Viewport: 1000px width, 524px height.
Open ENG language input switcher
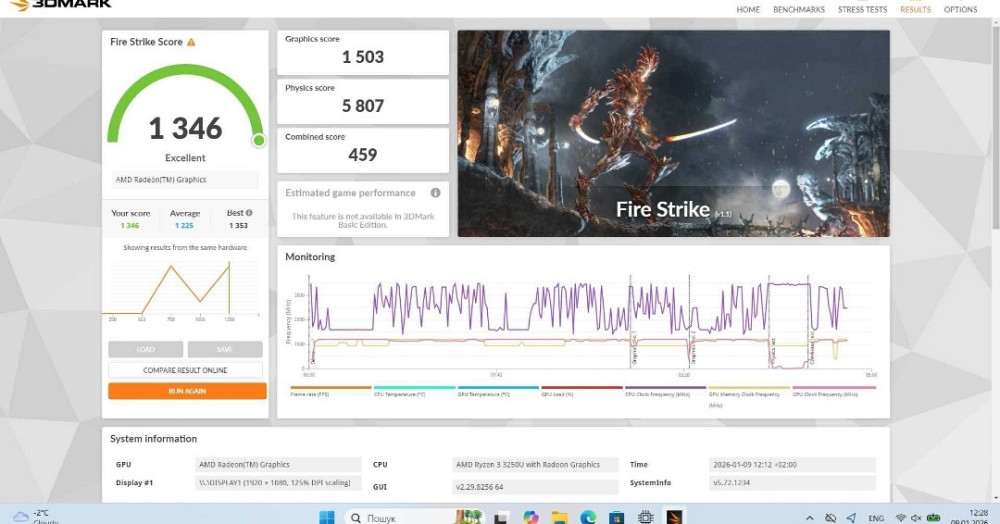click(x=876, y=518)
